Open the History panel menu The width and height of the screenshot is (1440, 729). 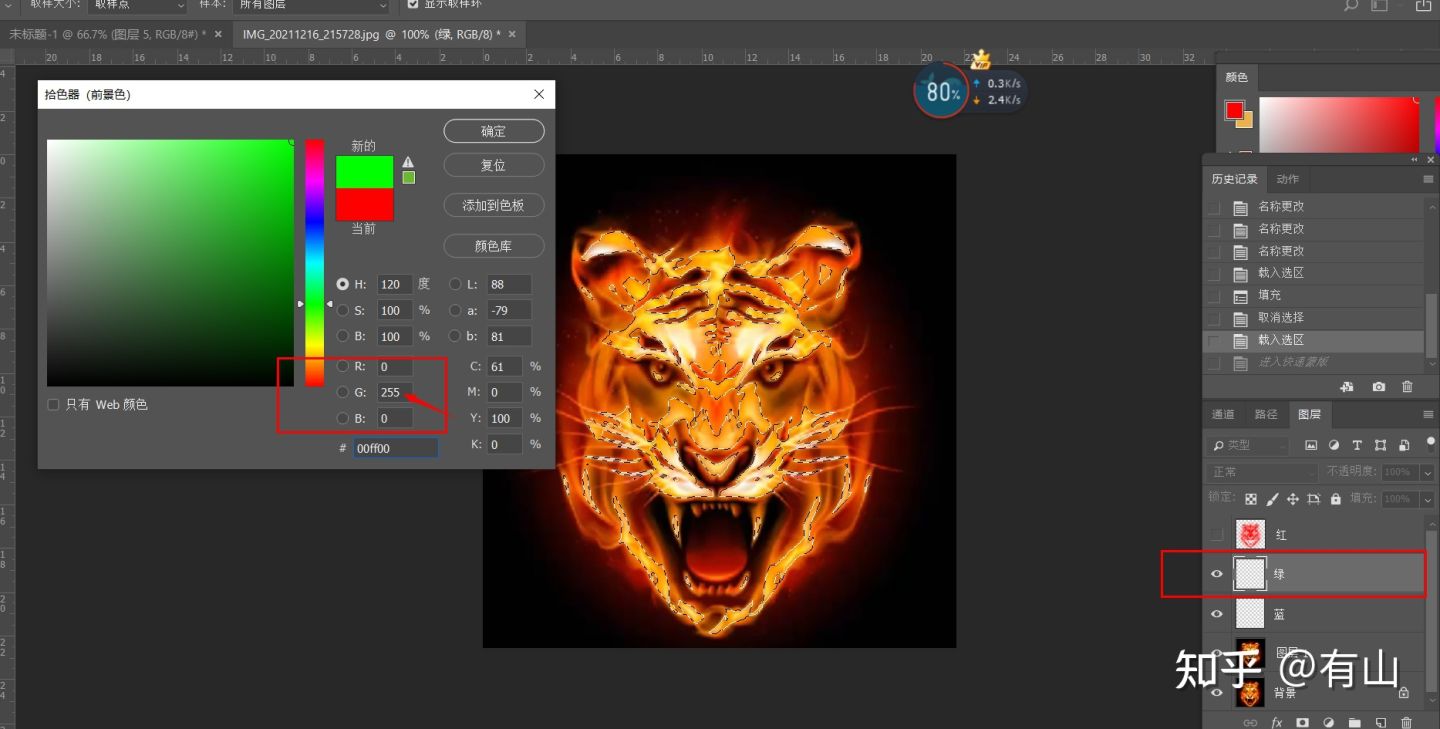tap(1428, 179)
